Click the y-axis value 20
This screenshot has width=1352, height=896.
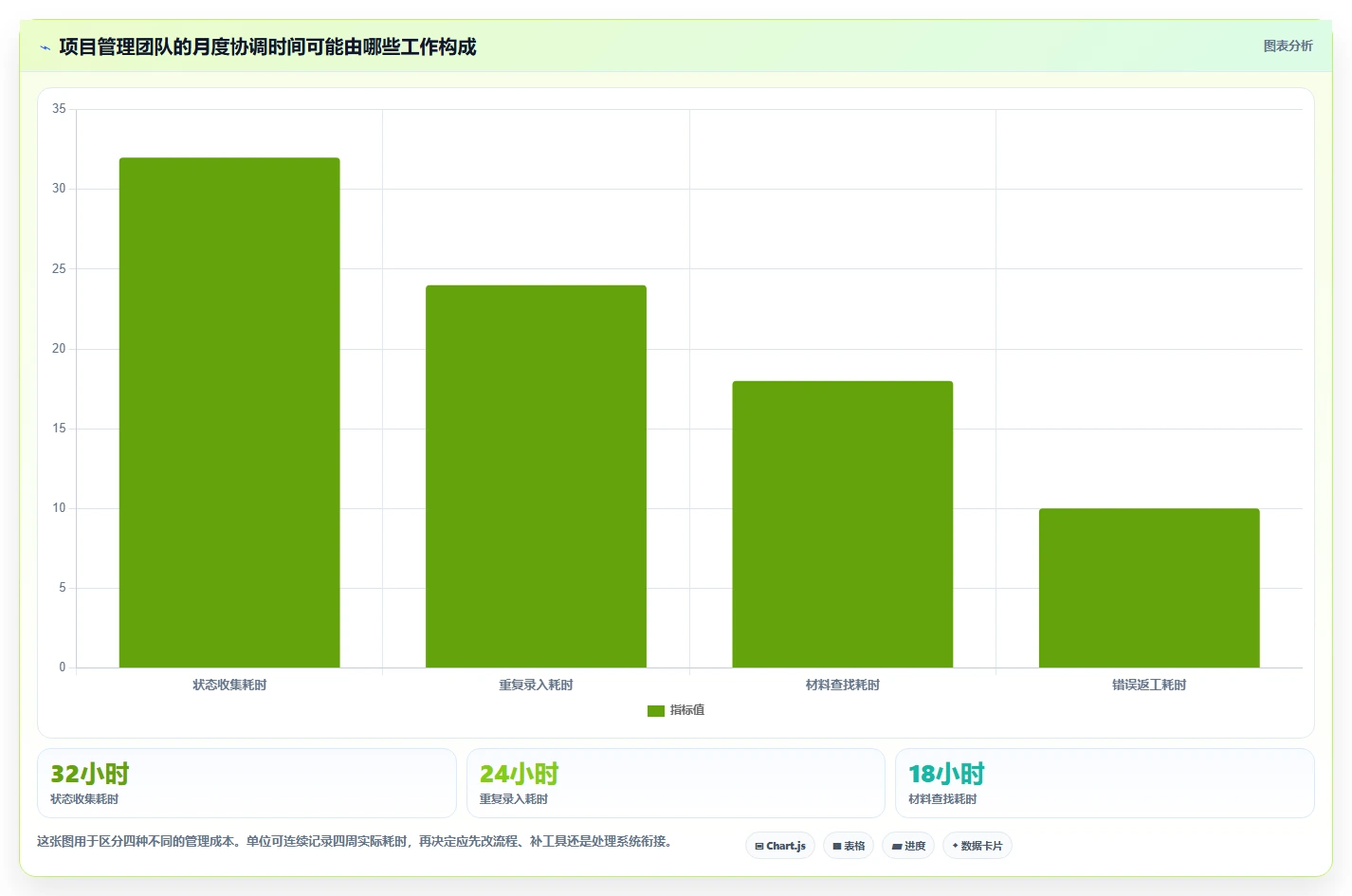[x=59, y=349]
